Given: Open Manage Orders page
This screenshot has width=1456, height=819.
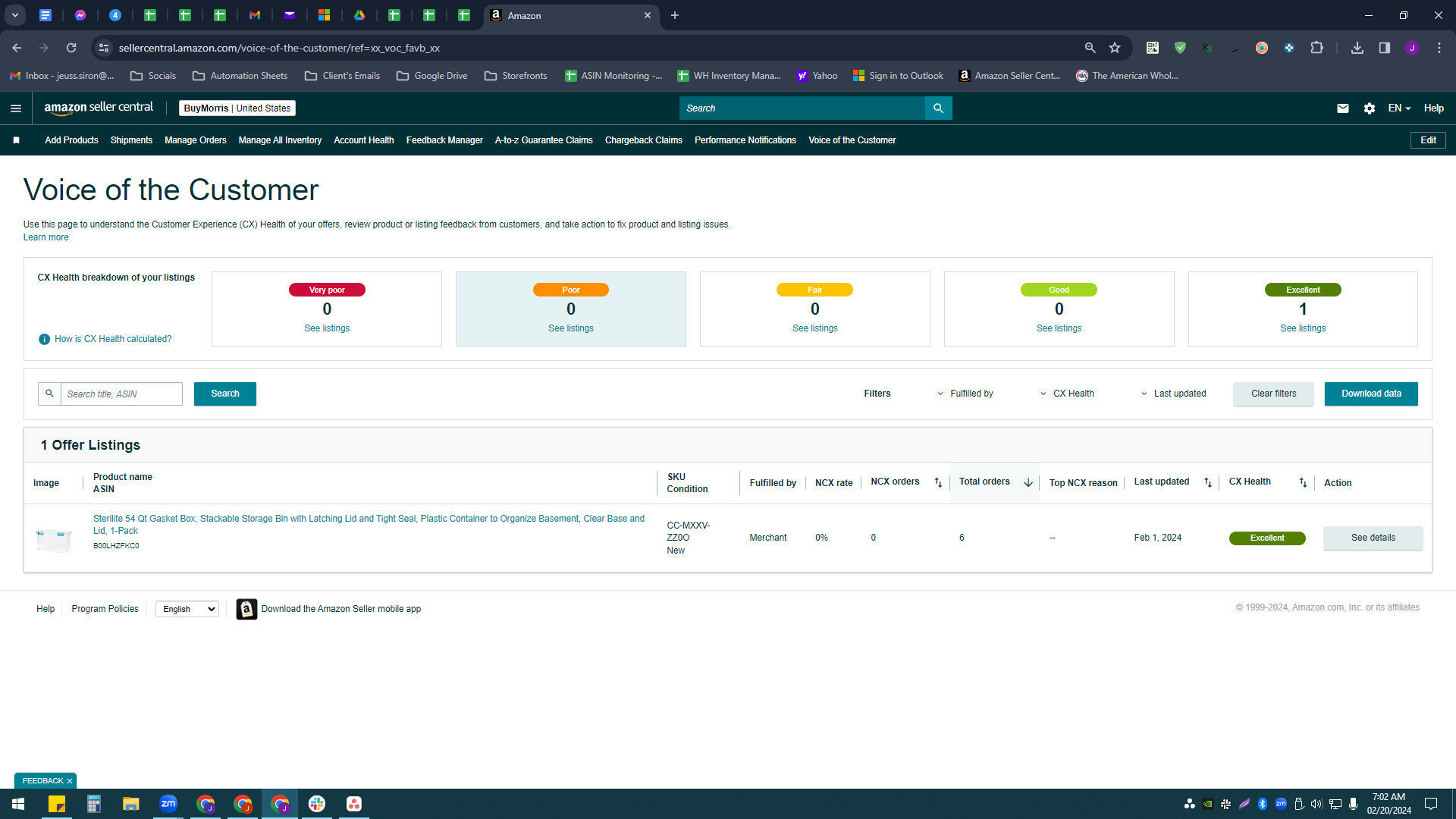Looking at the screenshot, I should (196, 140).
